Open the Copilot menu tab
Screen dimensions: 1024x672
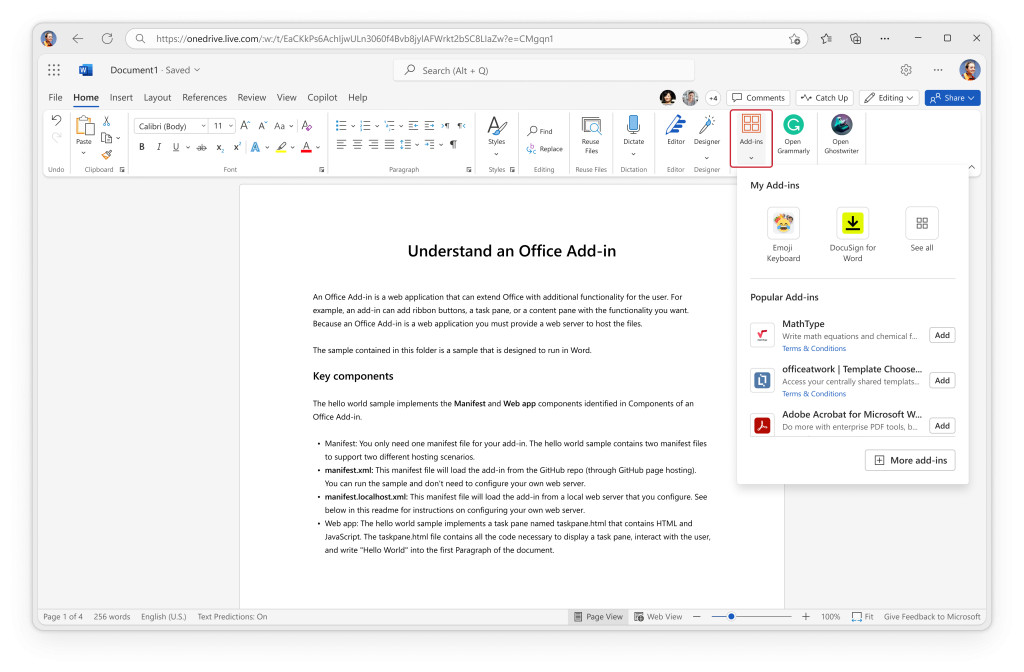[322, 97]
